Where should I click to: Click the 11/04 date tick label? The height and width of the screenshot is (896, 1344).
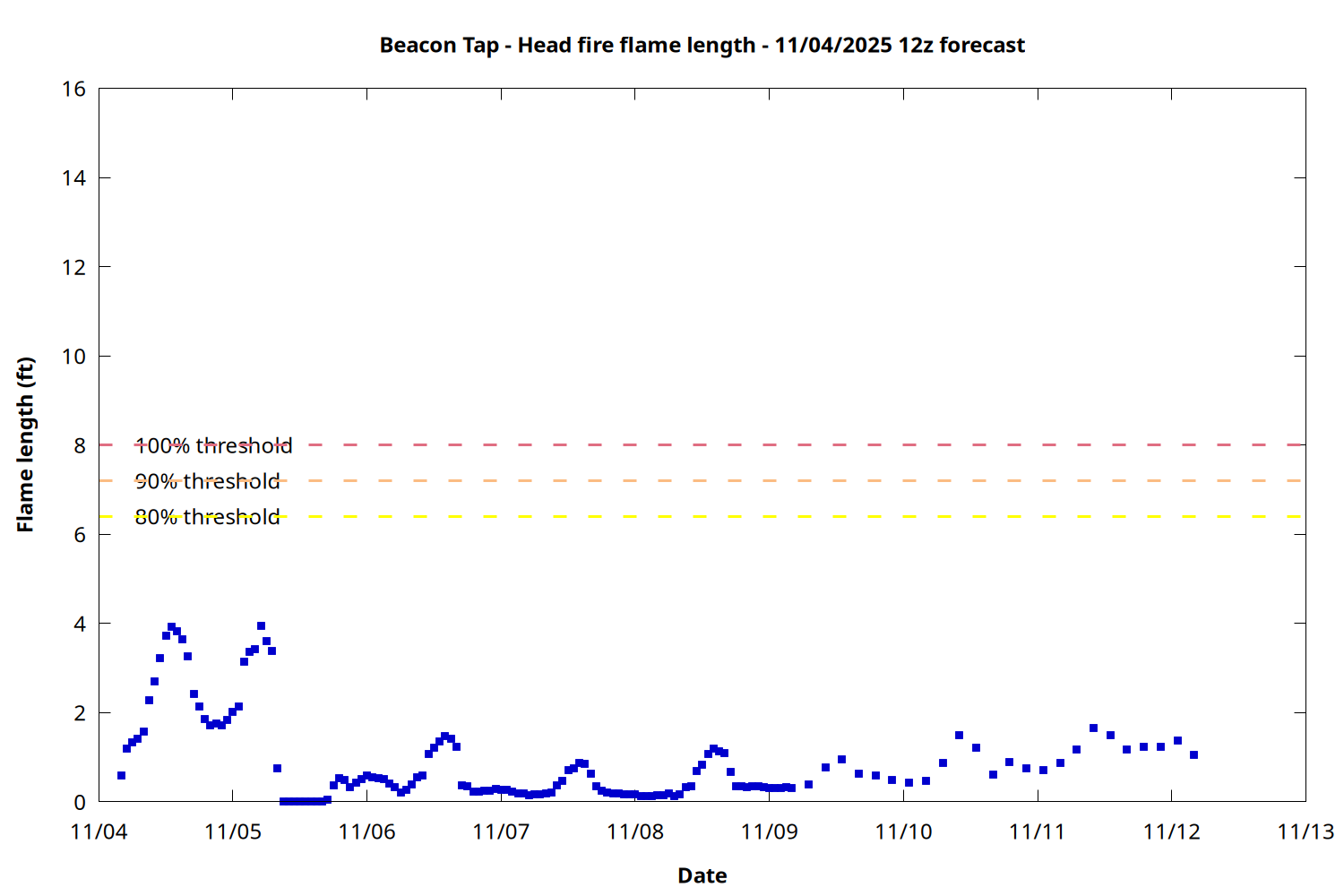pyautogui.click(x=99, y=831)
